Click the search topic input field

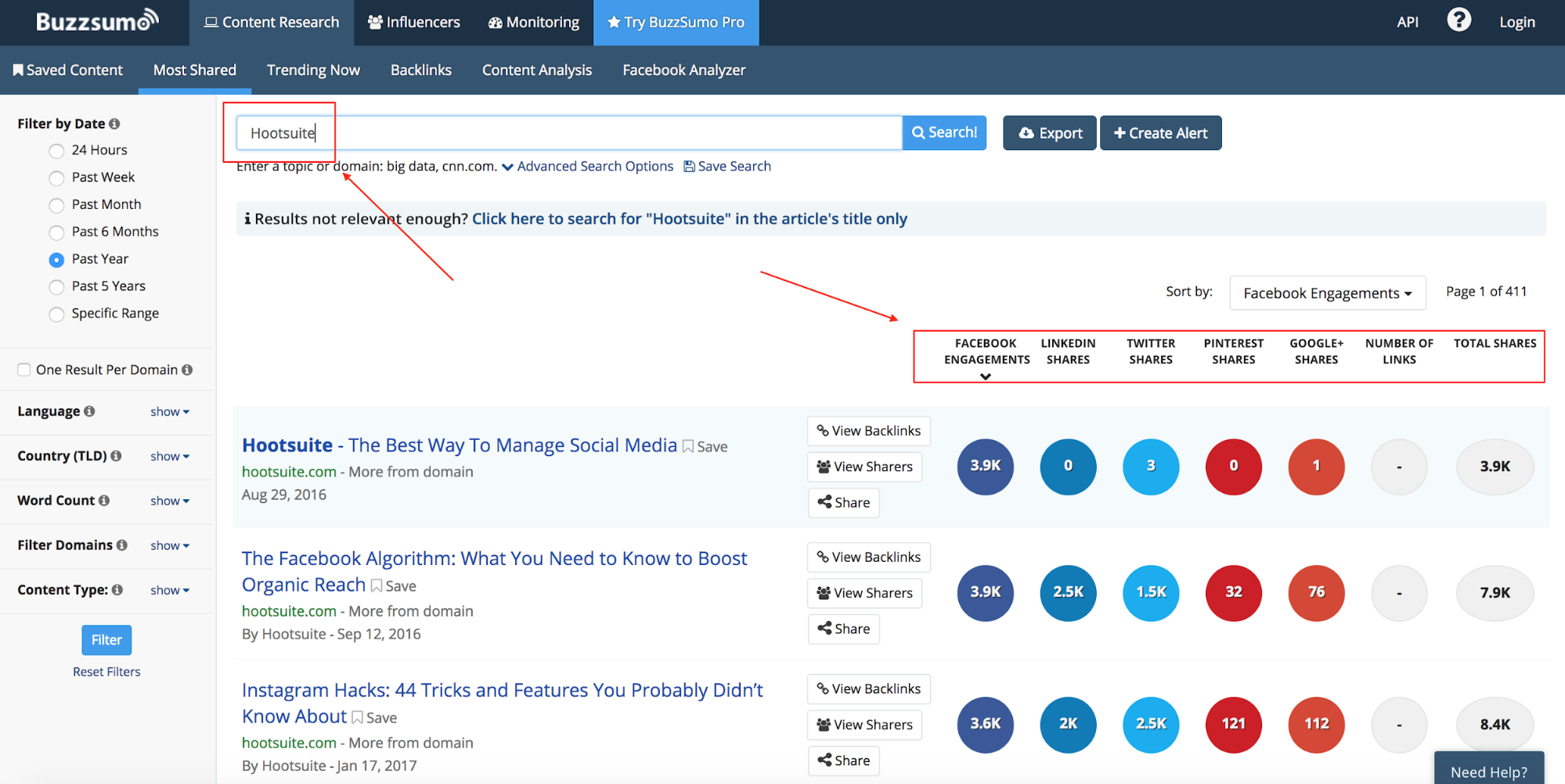[569, 133]
